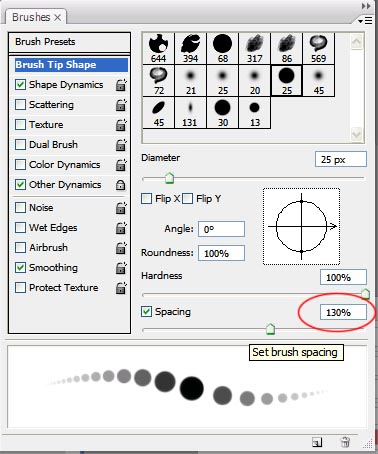Select the 644 brush preset thumbnail
Screen dimensions: 378x454
158,49
